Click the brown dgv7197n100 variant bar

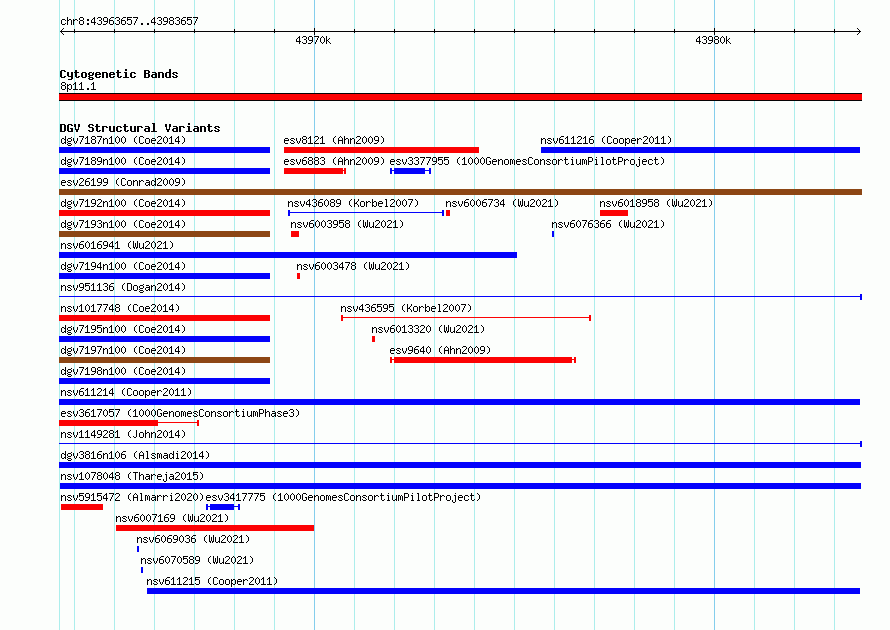click(x=165, y=360)
